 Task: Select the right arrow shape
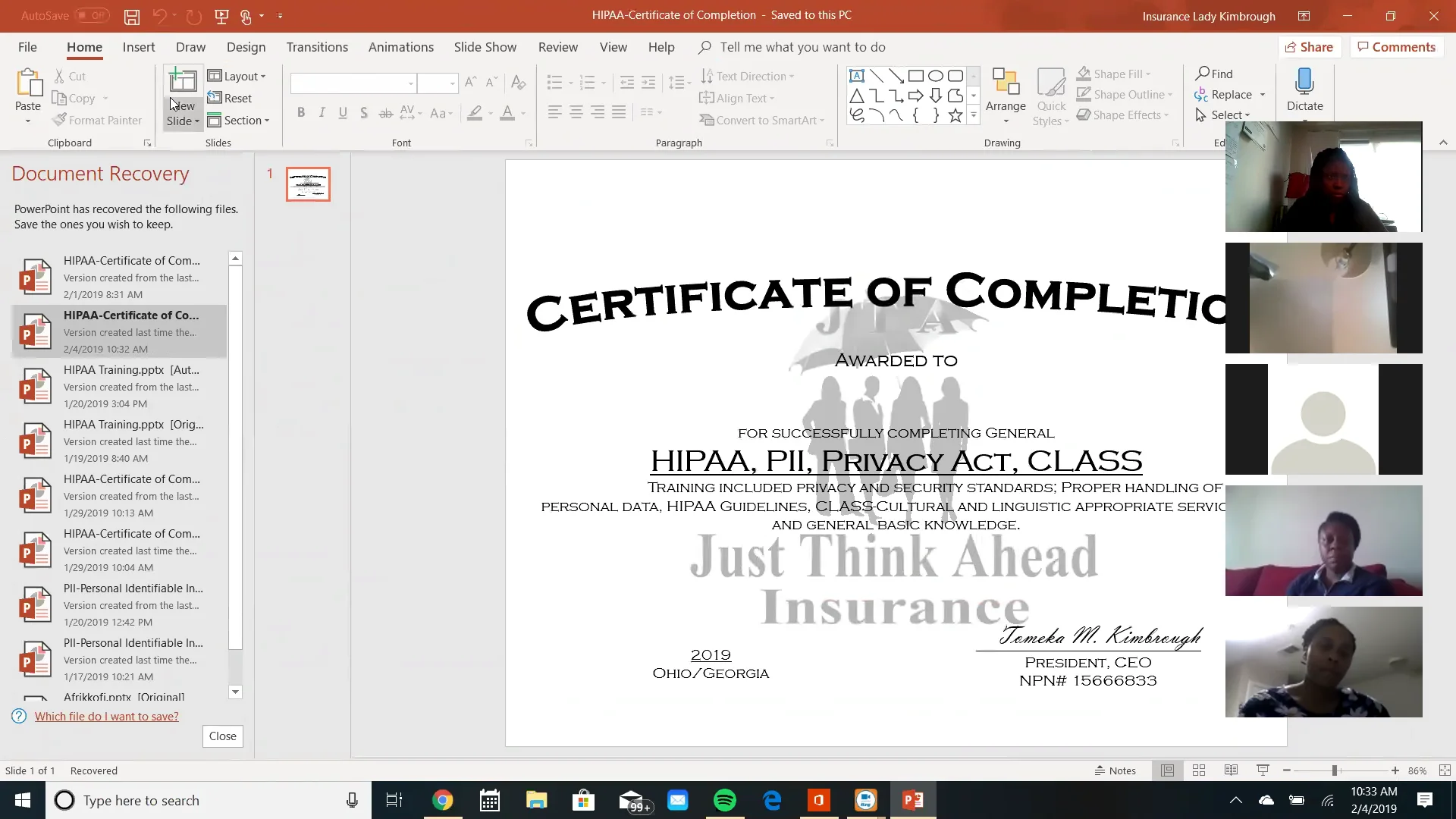coord(916,96)
